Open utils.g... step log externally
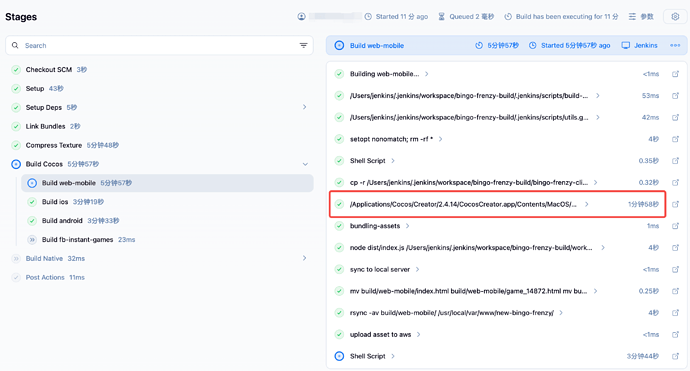Viewport: 690px width, 371px height. (x=675, y=118)
